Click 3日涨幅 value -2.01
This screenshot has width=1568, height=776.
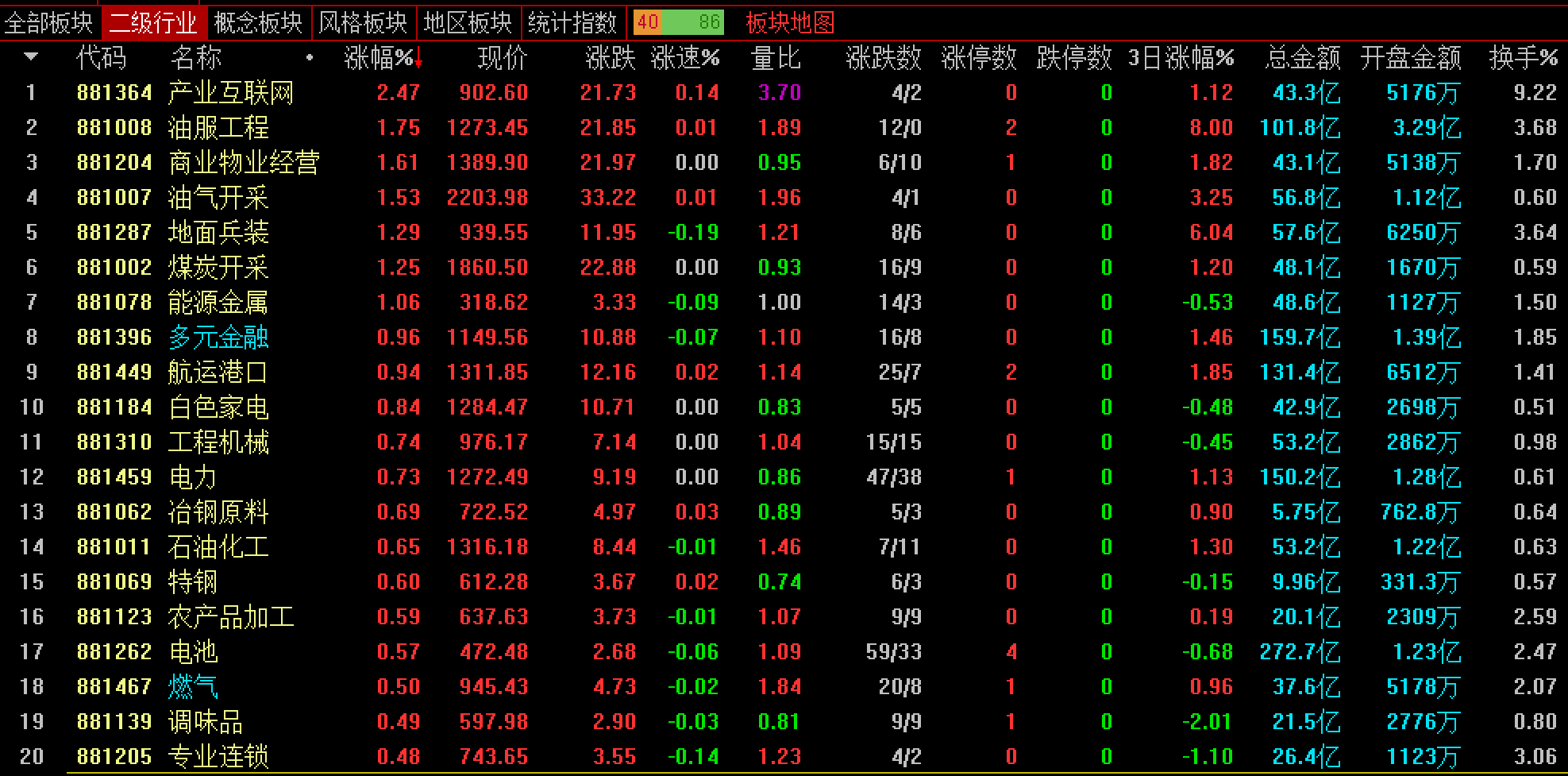1207,722
